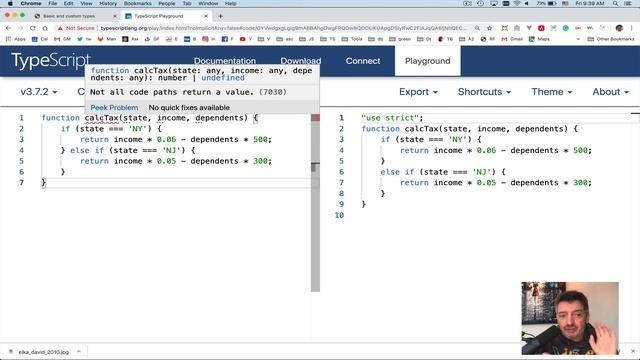Click the browser Back arrow
Image resolution: width=640 pixels, height=360 pixels.
(x=8, y=28)
